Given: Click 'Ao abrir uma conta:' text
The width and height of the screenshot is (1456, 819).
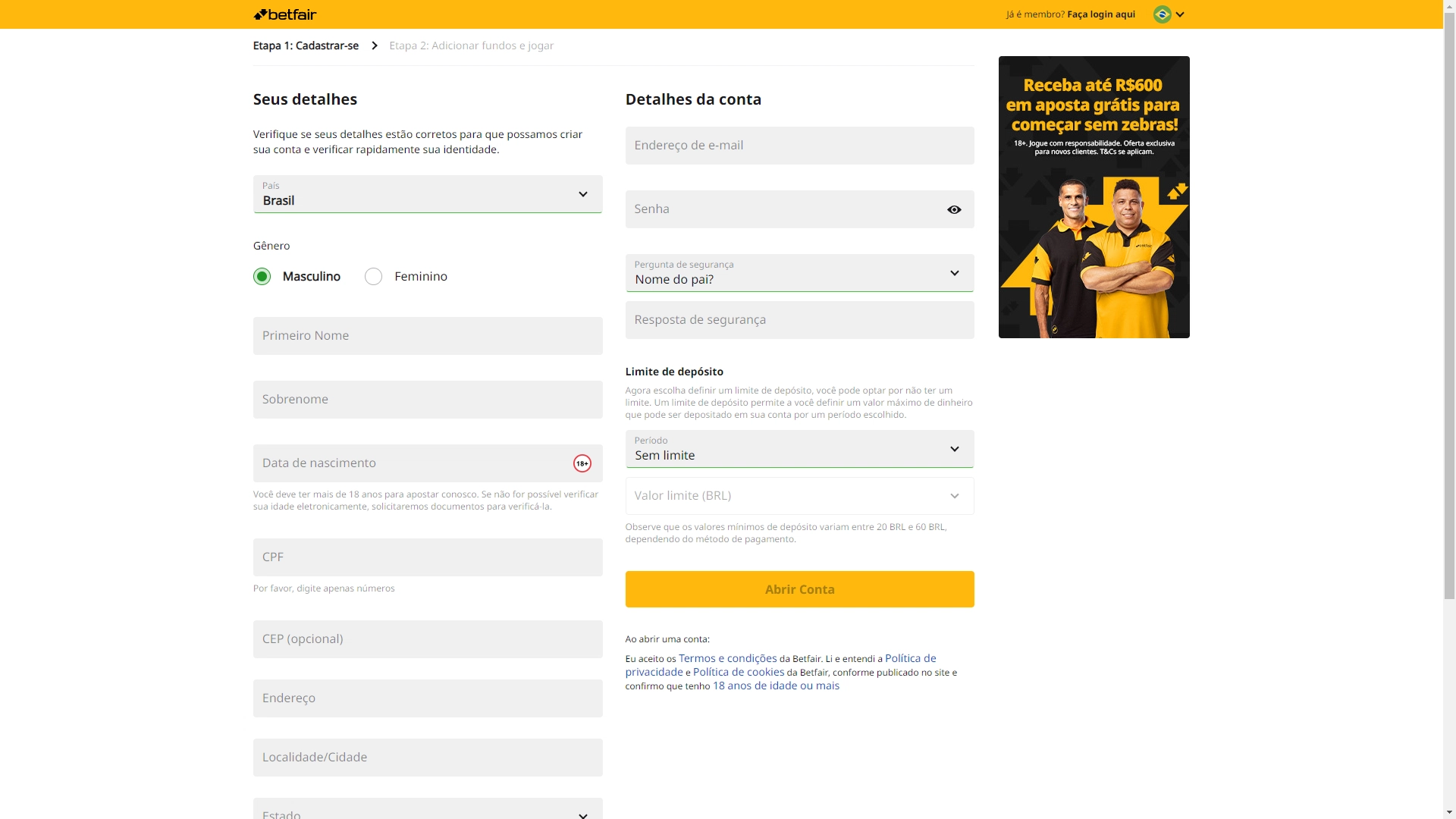Looking at the screenshot, I should pyautogui.click(x=667, y=639).
